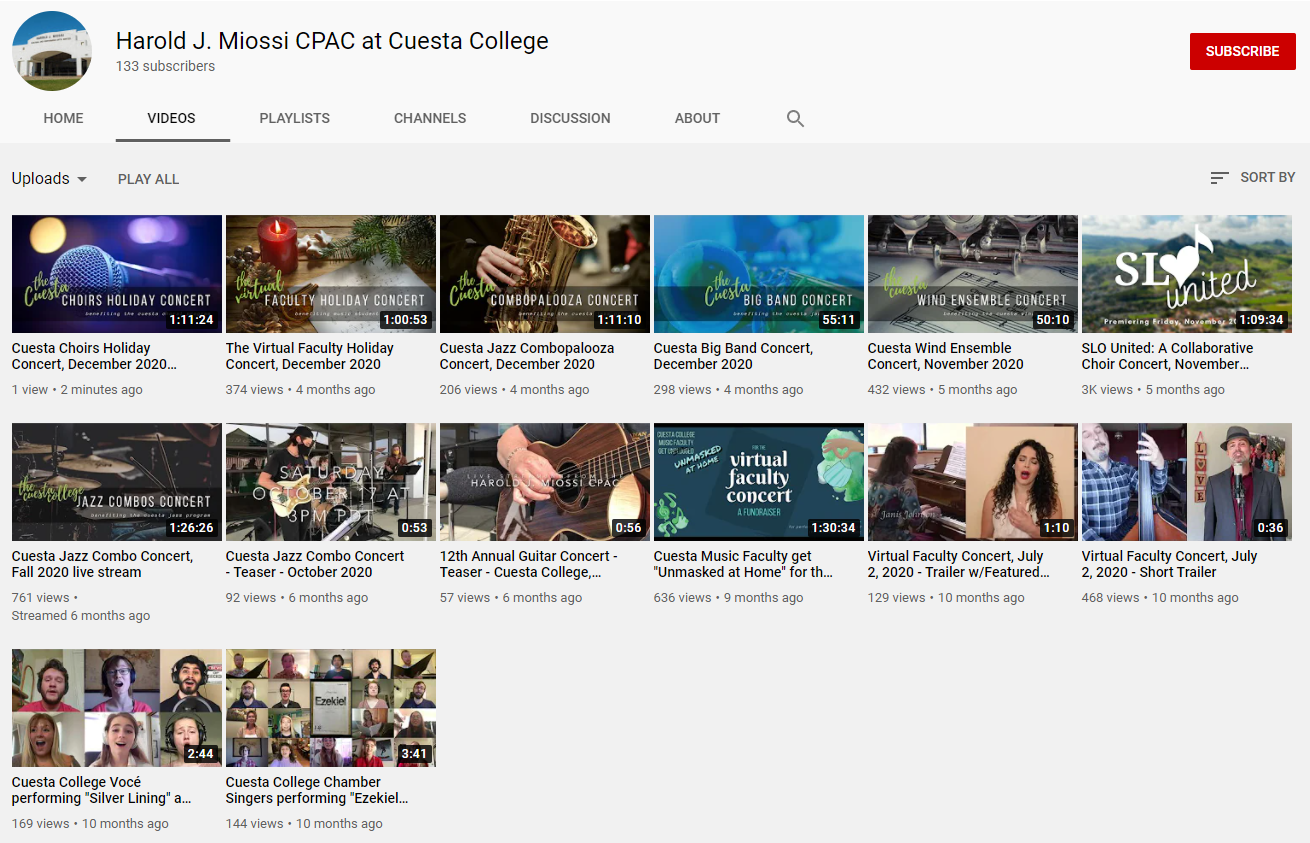Go to the Discussion tab
The image size is (1310, 843).
click(x=570, y=118)
